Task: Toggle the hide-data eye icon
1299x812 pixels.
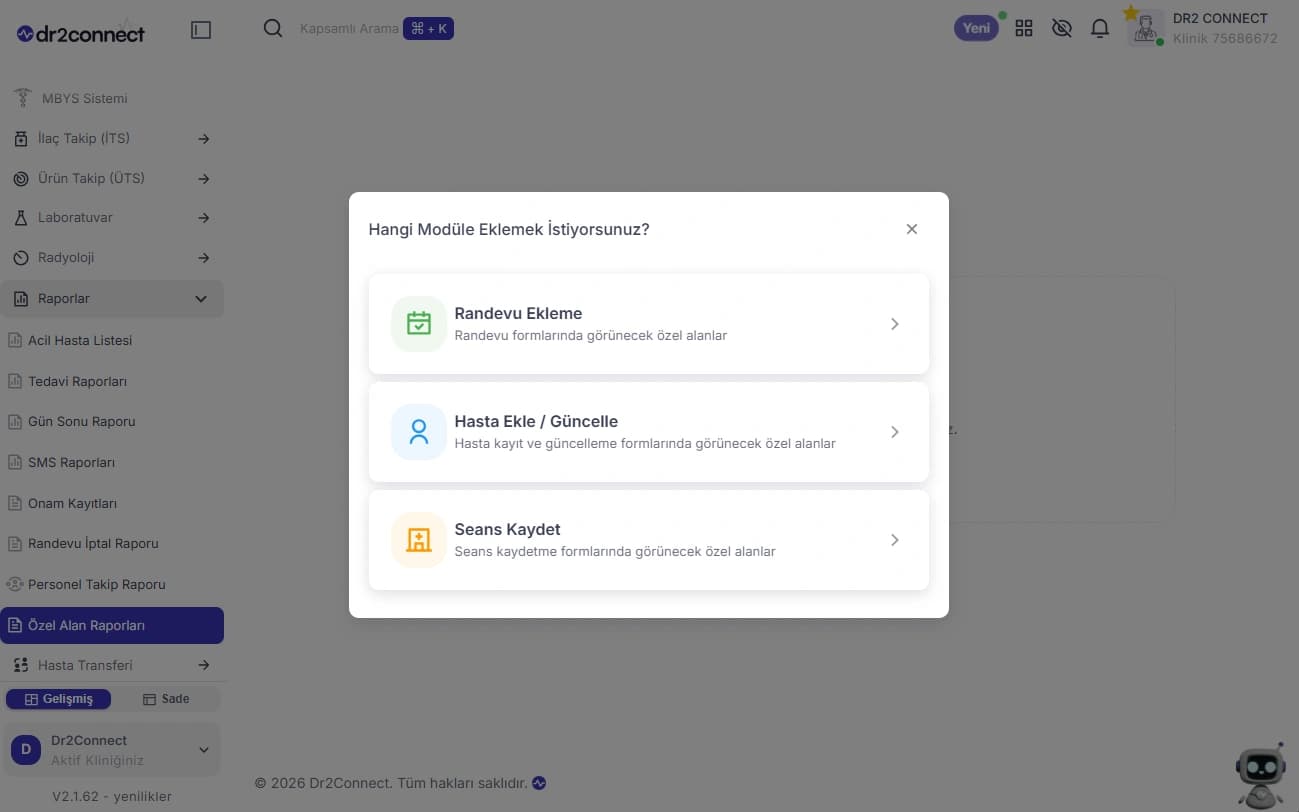Action: [x=1061, y=29]
